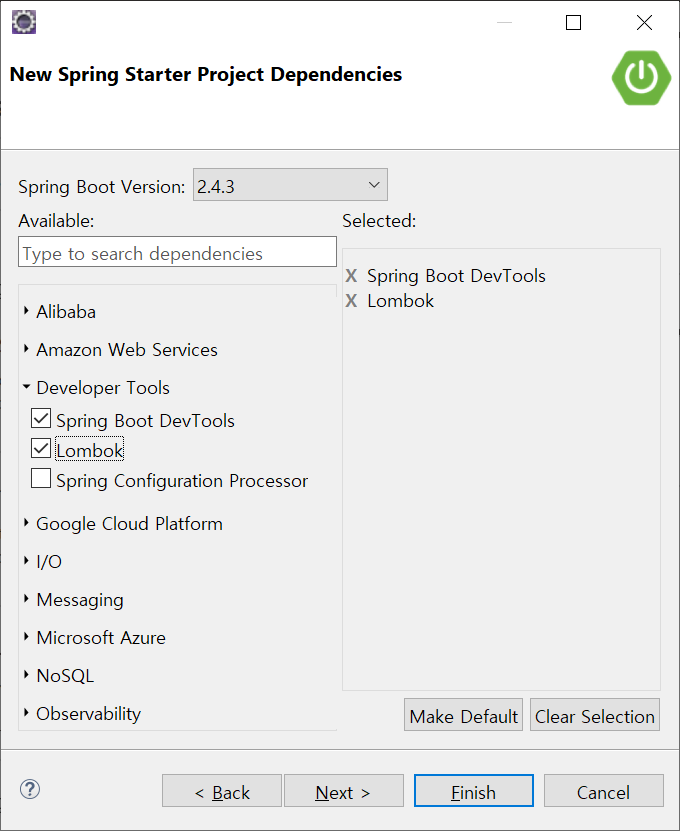Image resolution: width=680 pixels, height=831 pixels.
Task: Click the Make Default button
Action: coord(464,716)
